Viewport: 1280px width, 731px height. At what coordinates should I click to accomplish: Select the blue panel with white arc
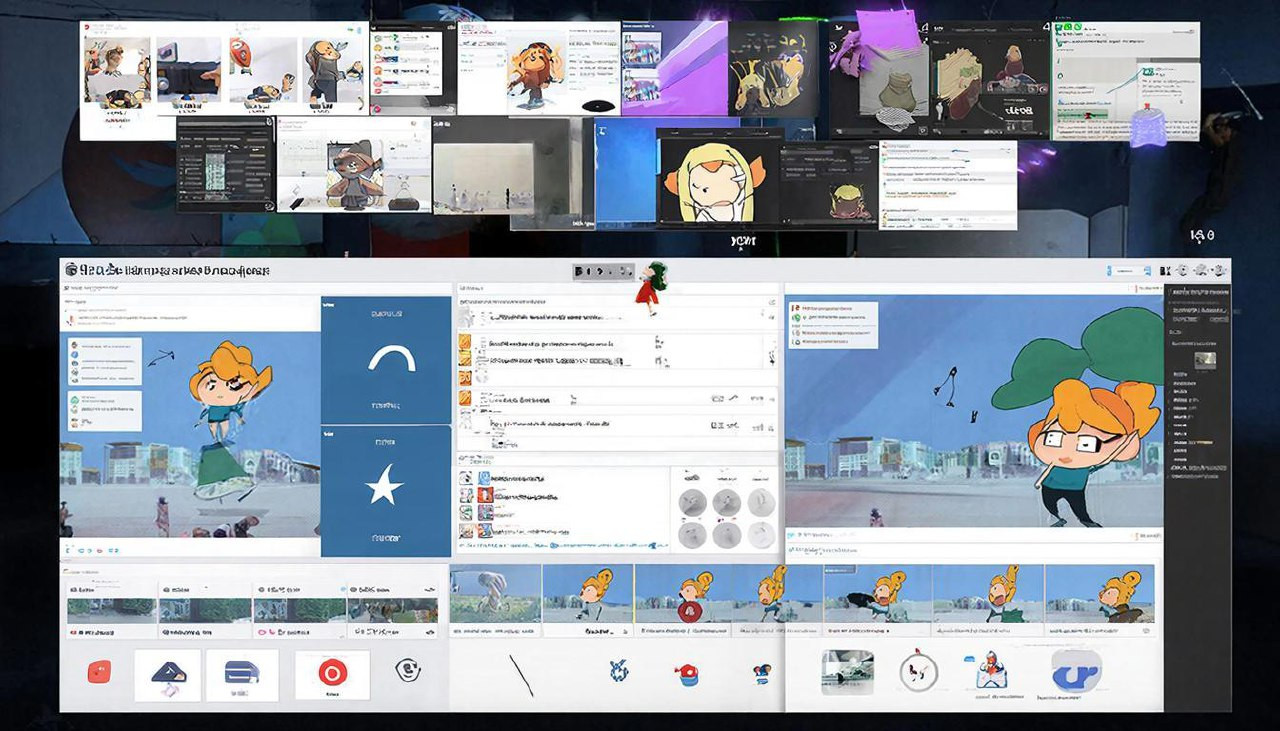pyautogui.click(x=386, y=360)
